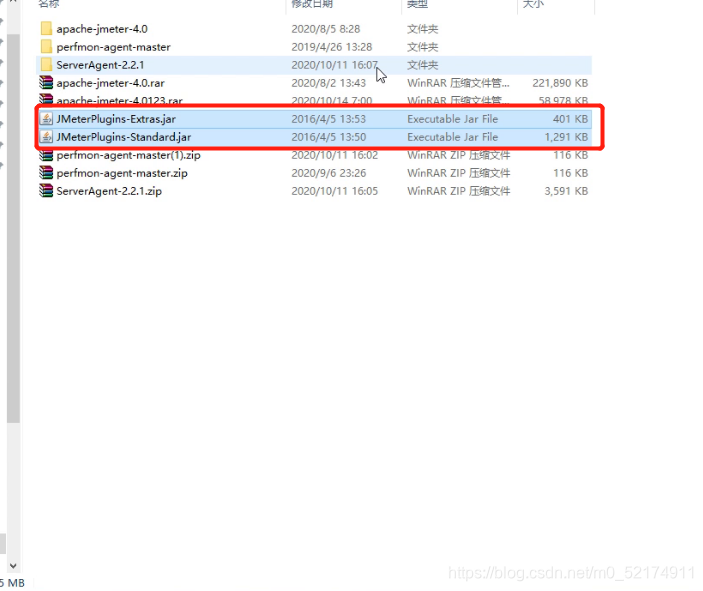Click date 2019/4/26 13:28

coord(332,47)
